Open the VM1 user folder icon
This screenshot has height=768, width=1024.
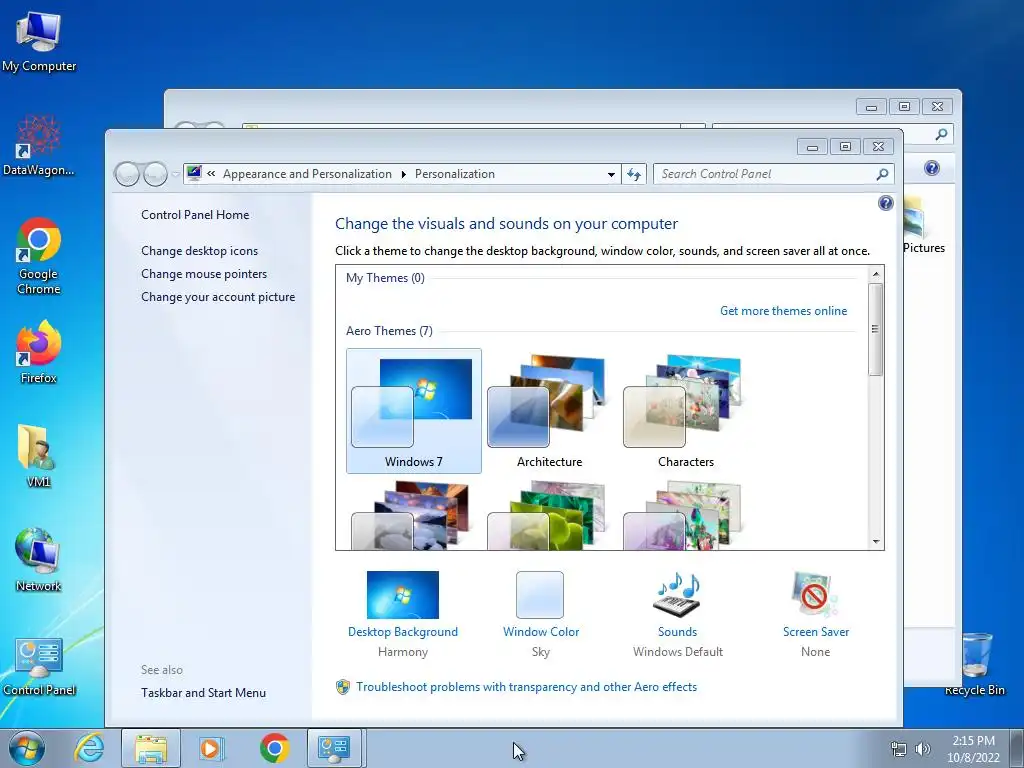pyautogui.click(x=37, y=455)
